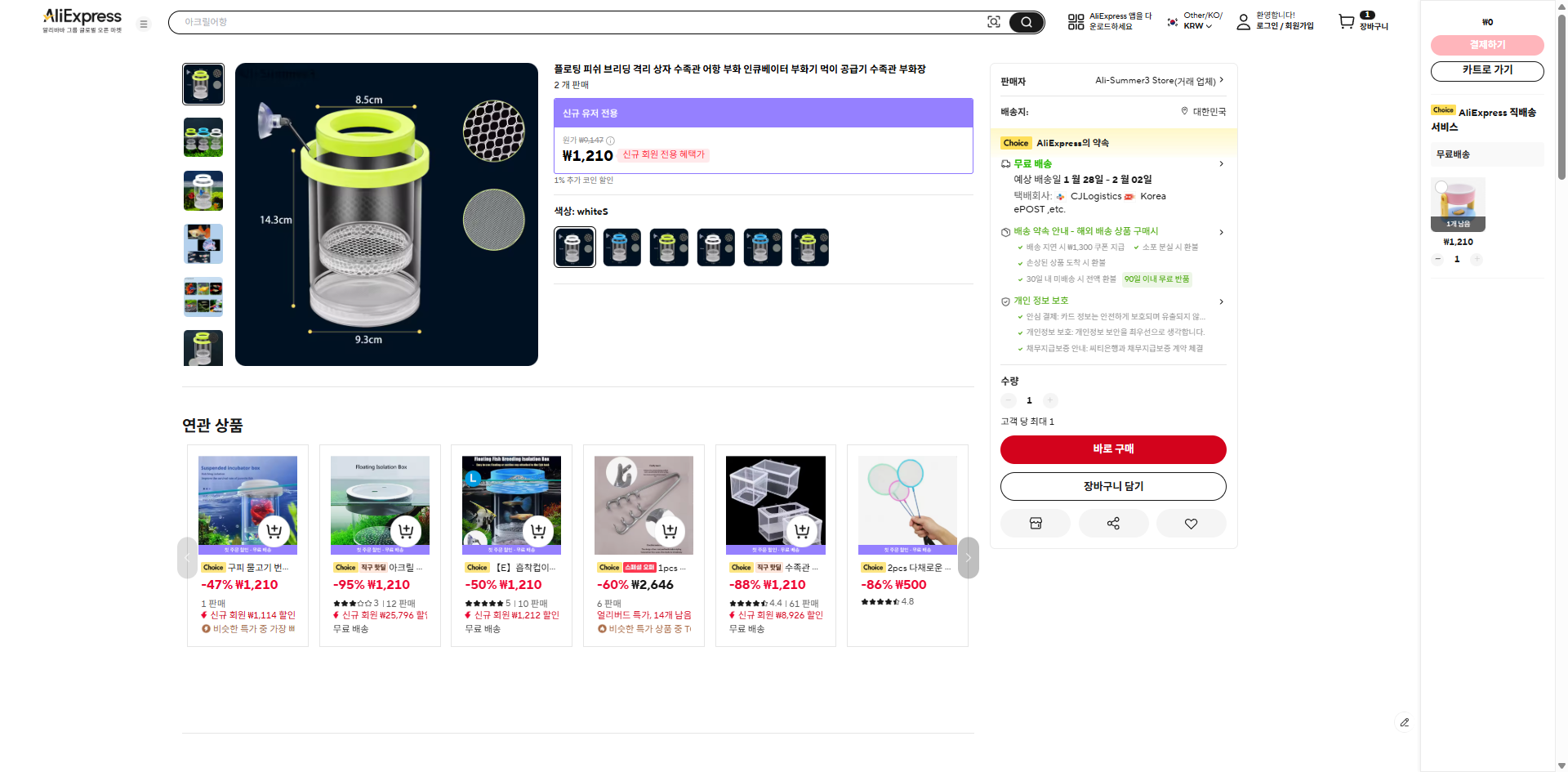Open the shopping cart icon in header

tap(1346, 22)
